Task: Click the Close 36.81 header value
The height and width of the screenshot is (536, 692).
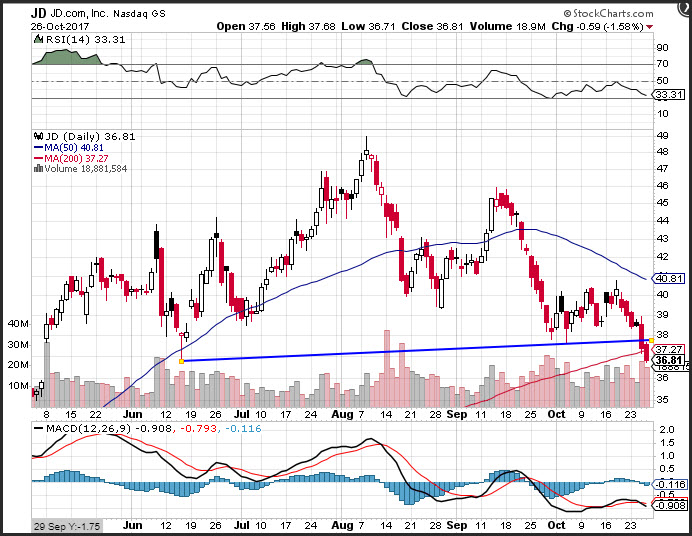Action: pyautogui.click(x=432, y=26)
